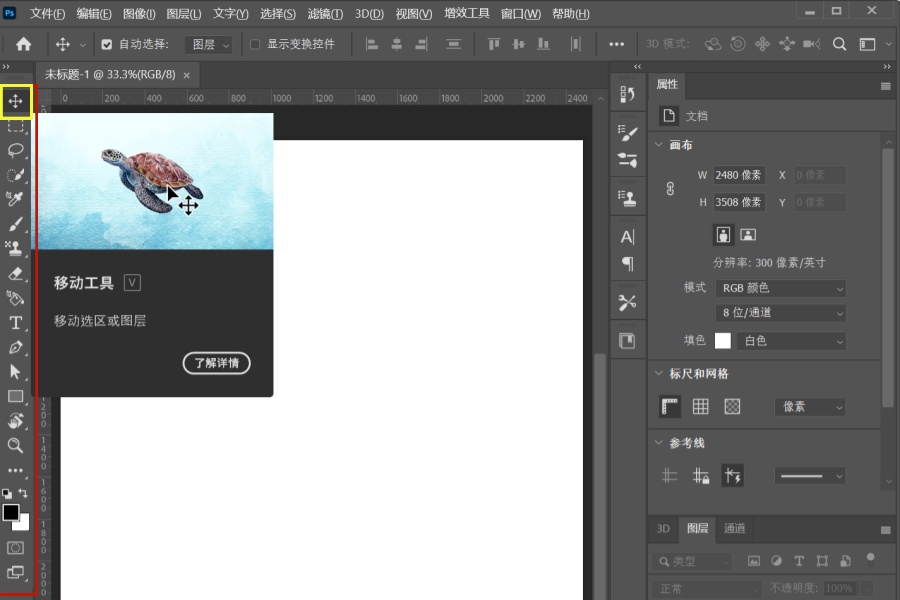The height and width of the screenshot is (600, 900).
Task: Open more align options (three dots)
Action: (x=616, y=44)
